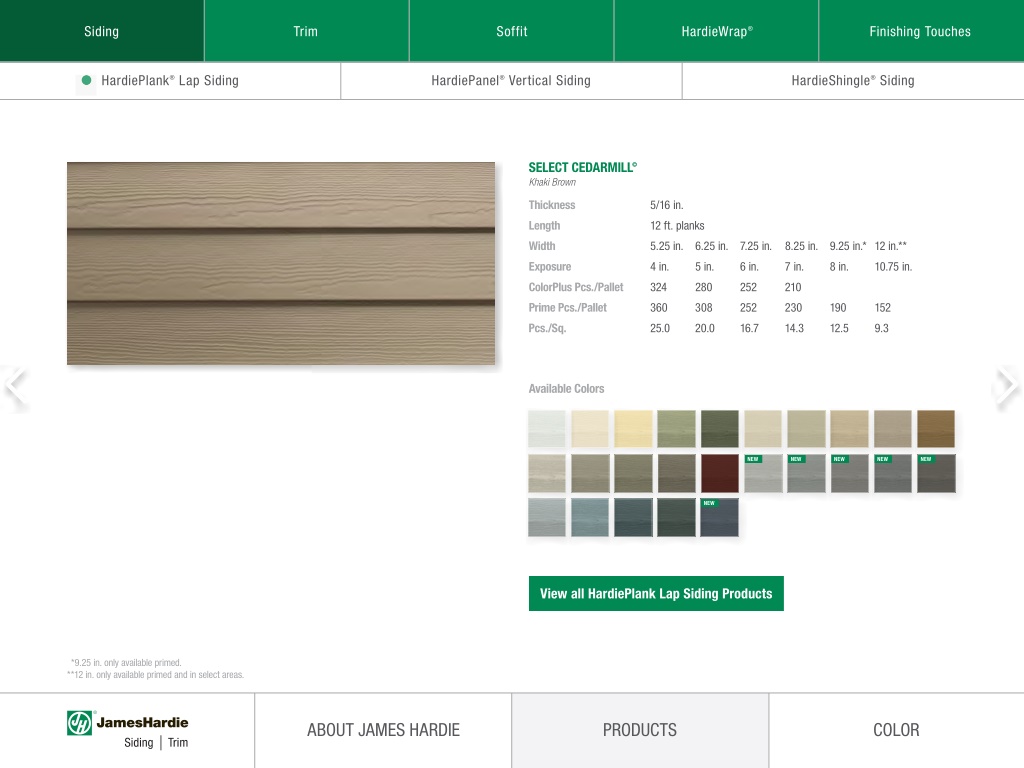The width and height of the screenshot is (1024, 768).
Task: Choose the second swatch in third row
Action: click(590, 517)
